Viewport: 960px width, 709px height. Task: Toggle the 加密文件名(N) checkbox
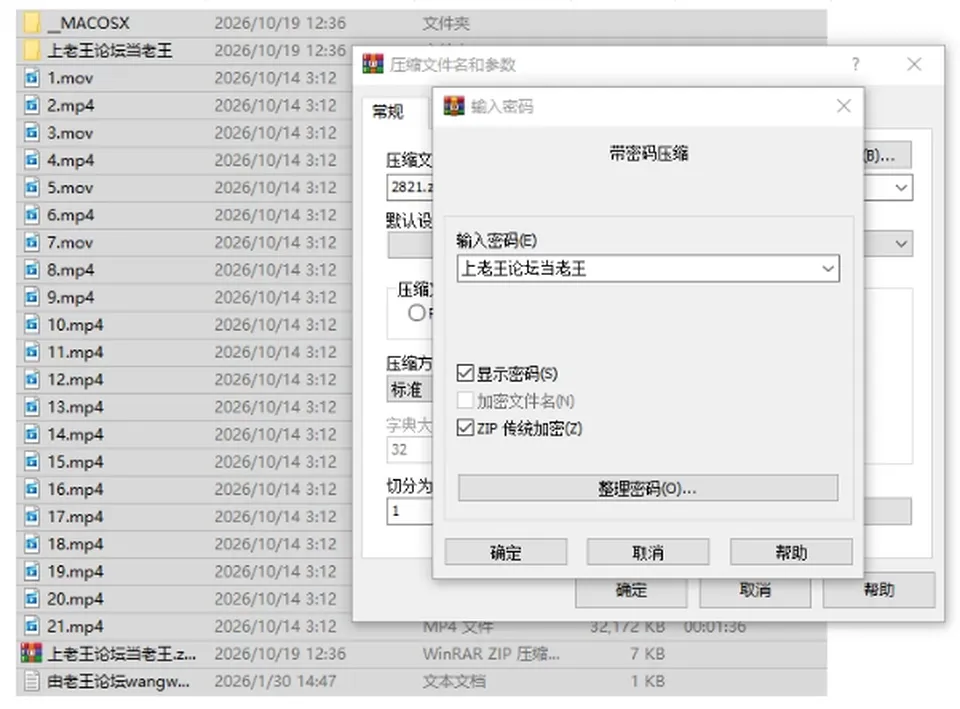pyautogui.click(x=465, y=400)
